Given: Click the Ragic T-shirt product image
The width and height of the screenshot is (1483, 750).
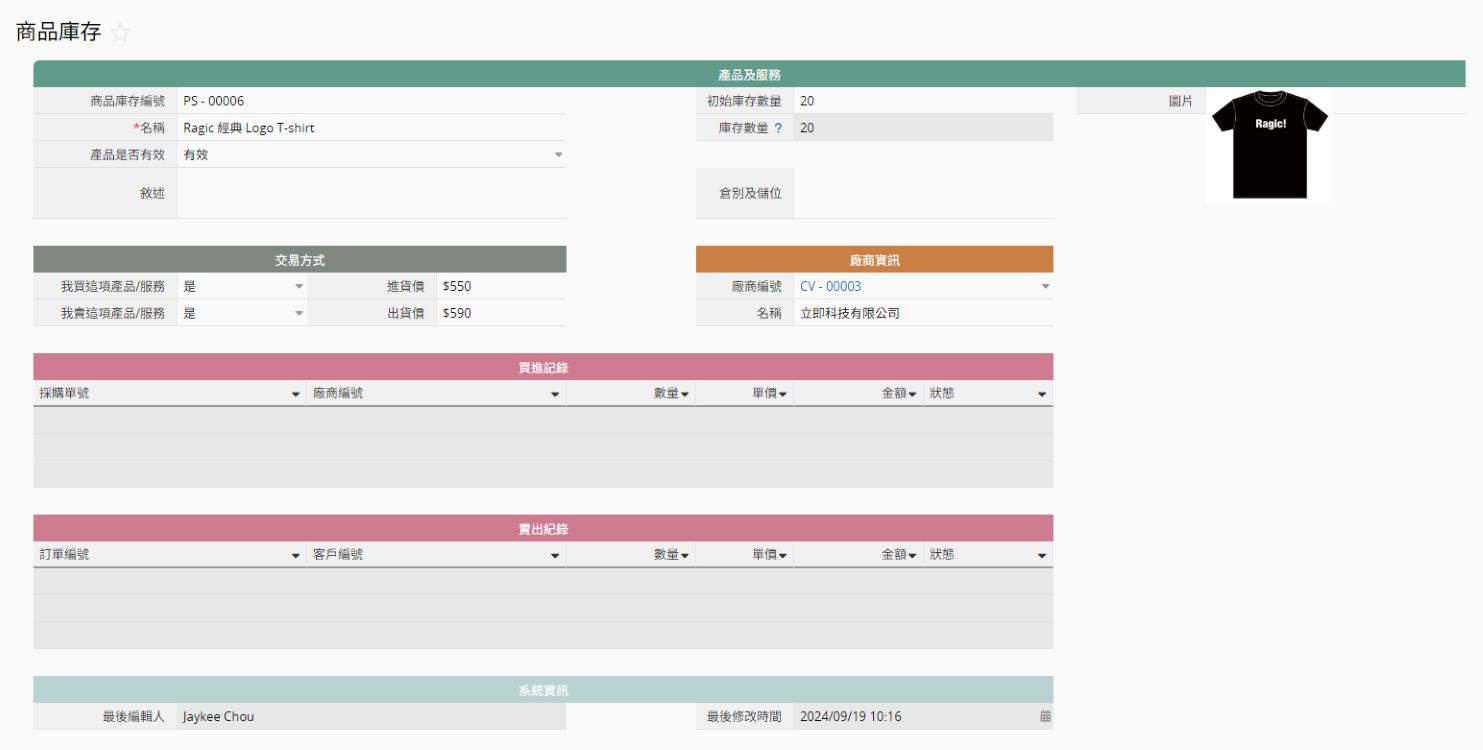Looking at the screenshot, I should [x=1268, y=144].
